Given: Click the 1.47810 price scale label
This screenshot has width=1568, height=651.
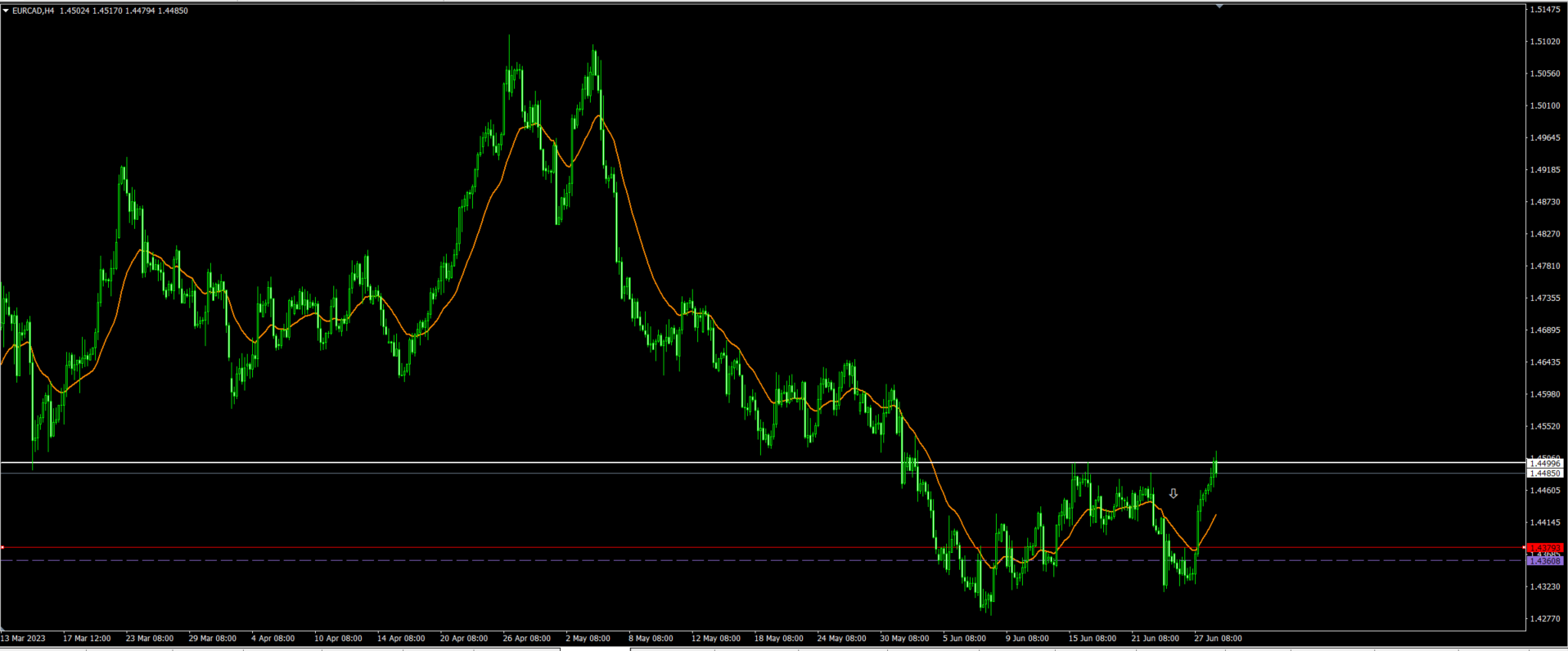Looking at the screenshot, I should pos(1544,266).
